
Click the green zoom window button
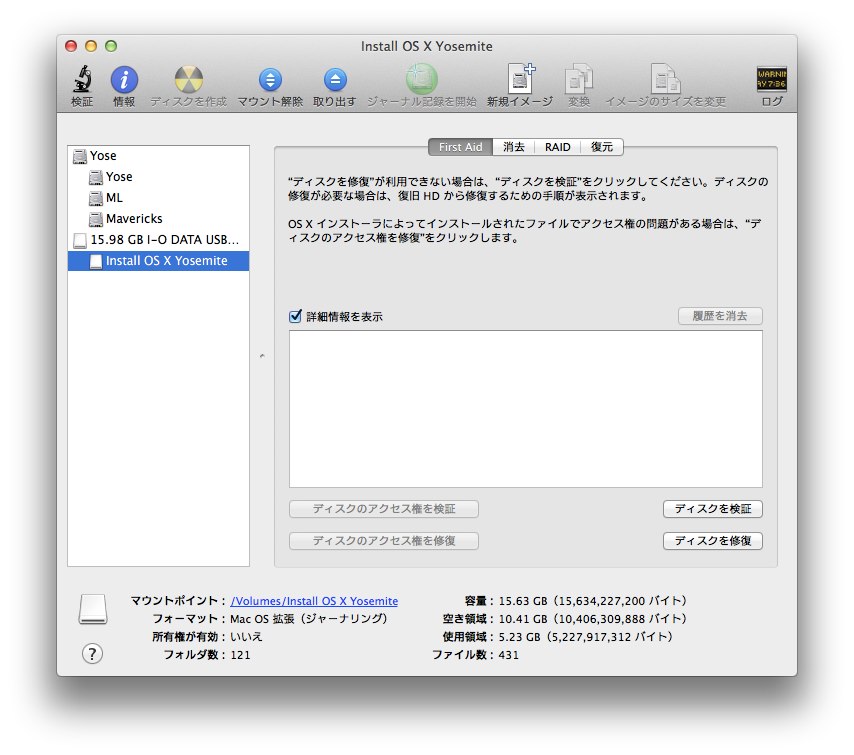point(111,46)
